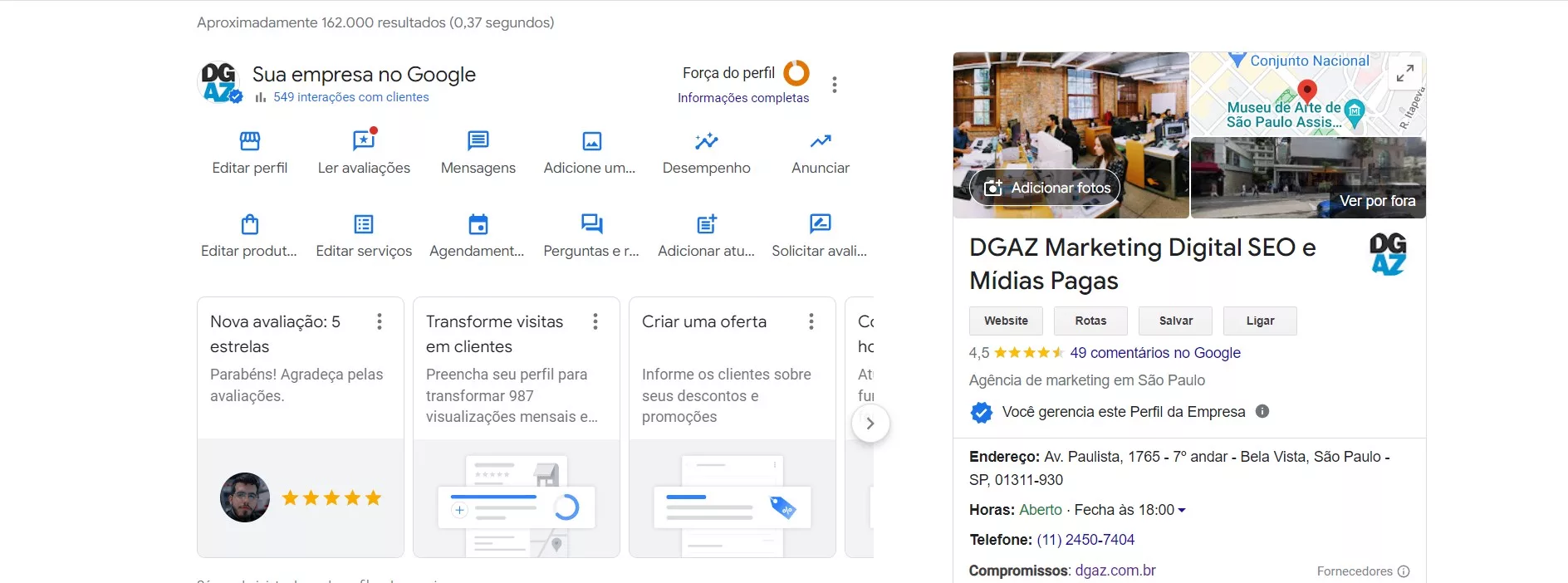Open the Desempenho sparkle chart icon
This screenshot has width=1568, height=583.
[x=707, y=140]
